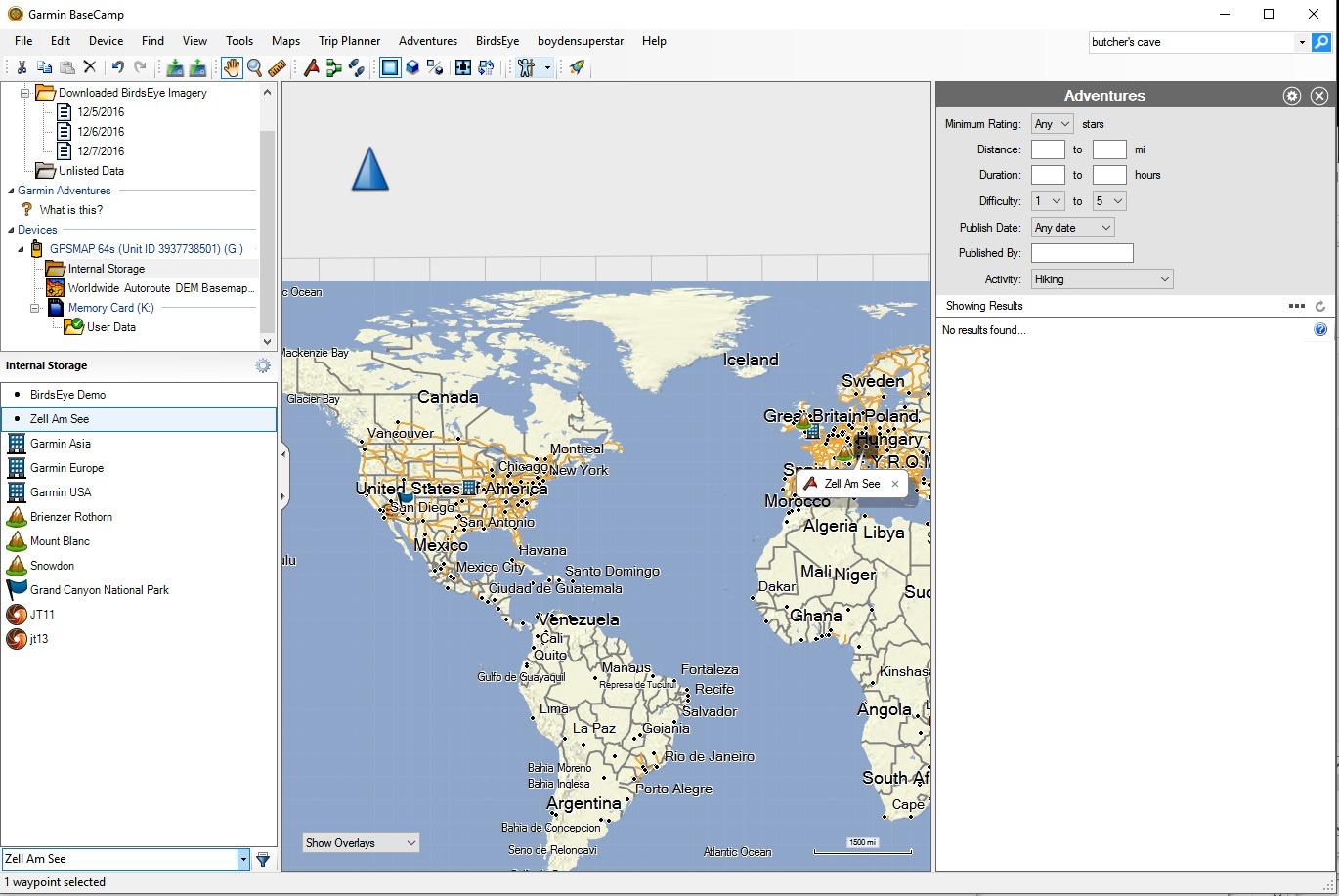Select the New Waypoint flag tool
The width and height of the screenshot is (1339, 896).
point(311,67)
